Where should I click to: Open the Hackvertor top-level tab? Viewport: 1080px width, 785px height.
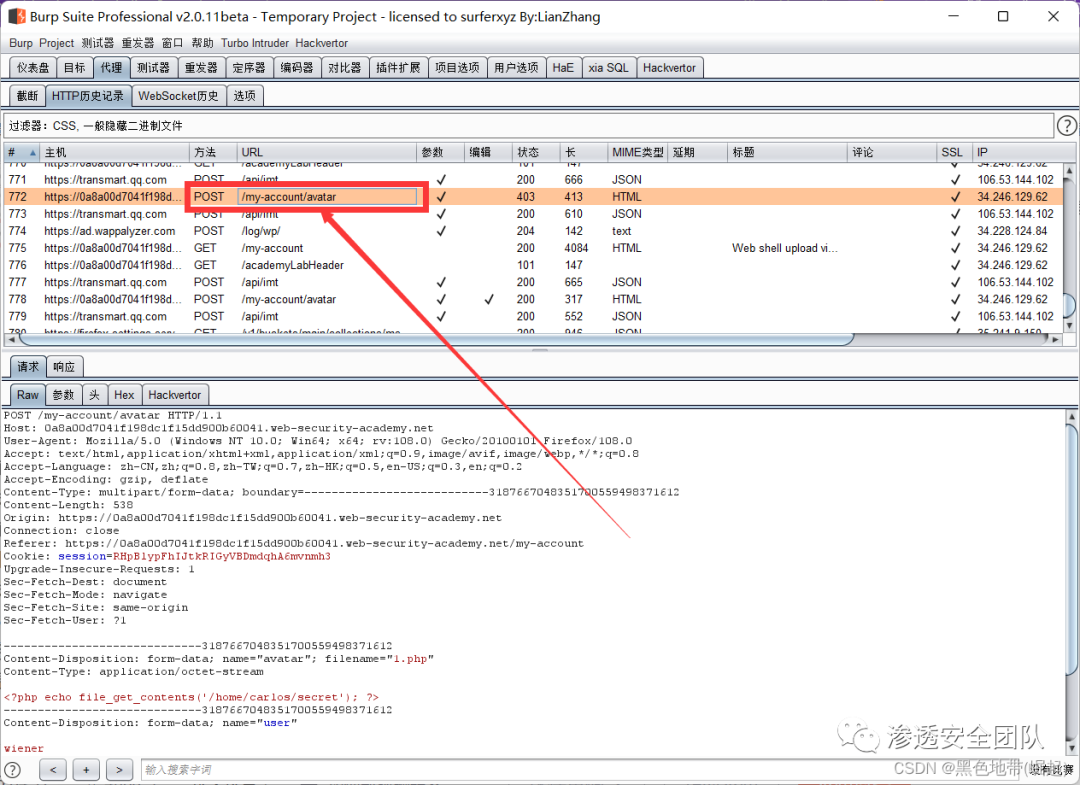(669, 67)
